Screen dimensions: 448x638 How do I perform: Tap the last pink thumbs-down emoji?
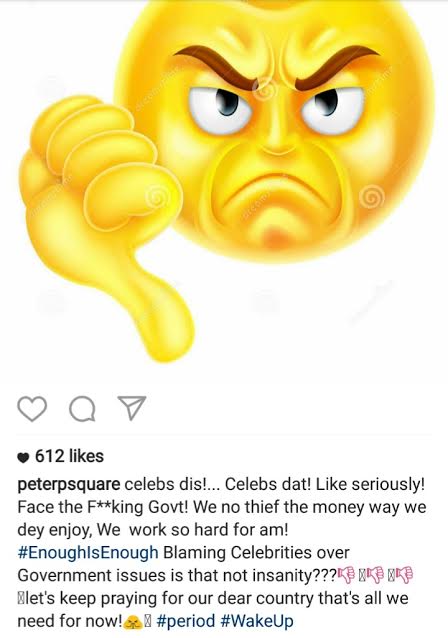click(405, 575)
